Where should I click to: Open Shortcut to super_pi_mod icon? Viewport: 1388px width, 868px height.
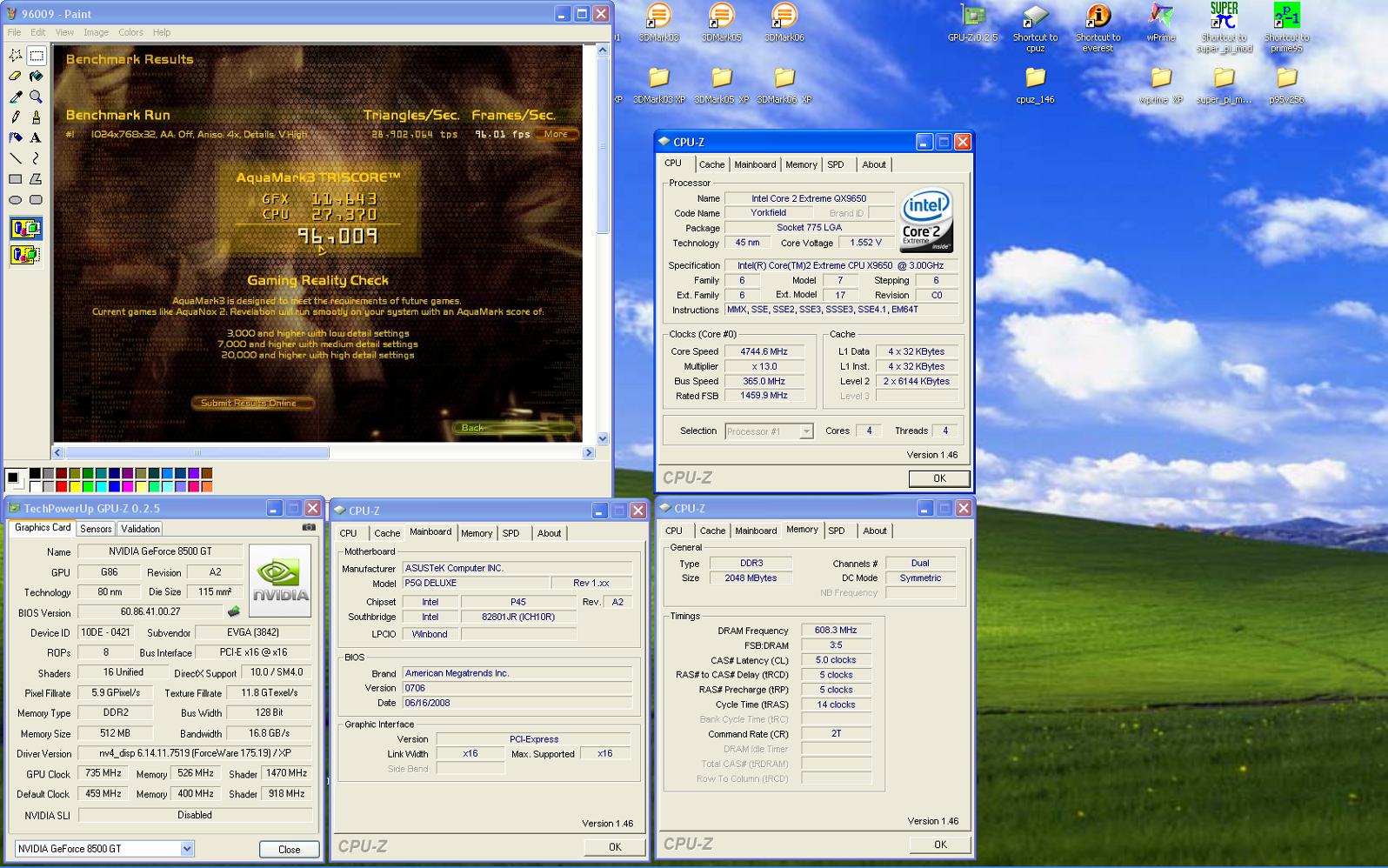click(x=1225, y=28)
